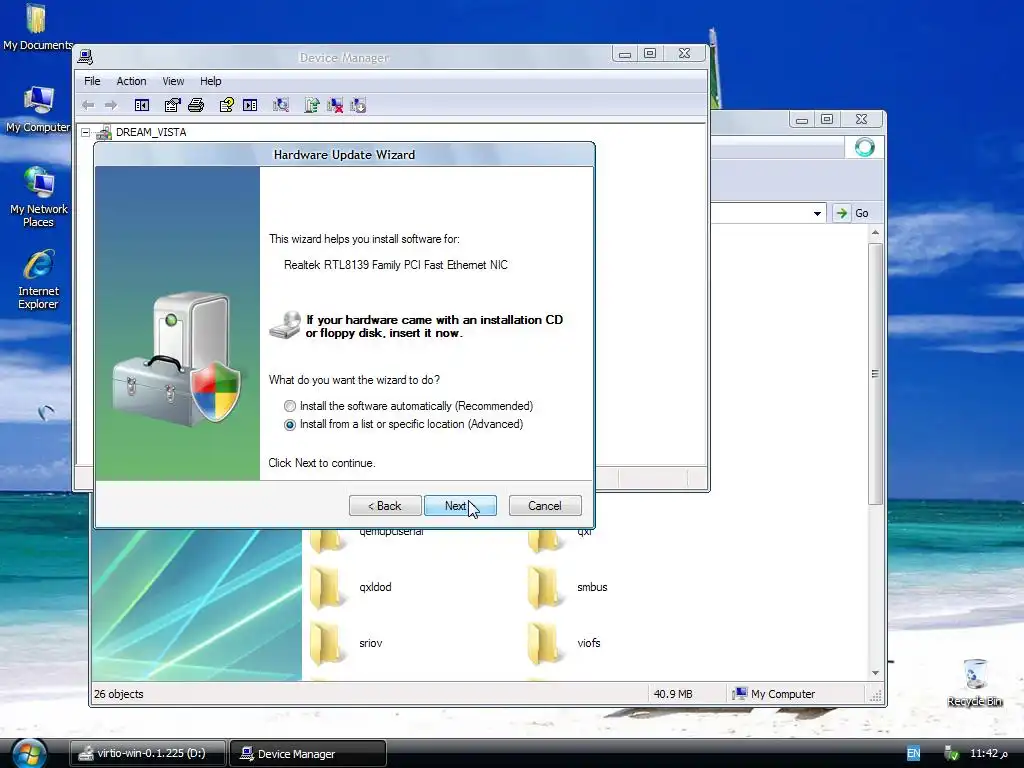Collapse the DREAM_VISTA tree node
The height and width of the screenshot is (768, 1024).
86,133
